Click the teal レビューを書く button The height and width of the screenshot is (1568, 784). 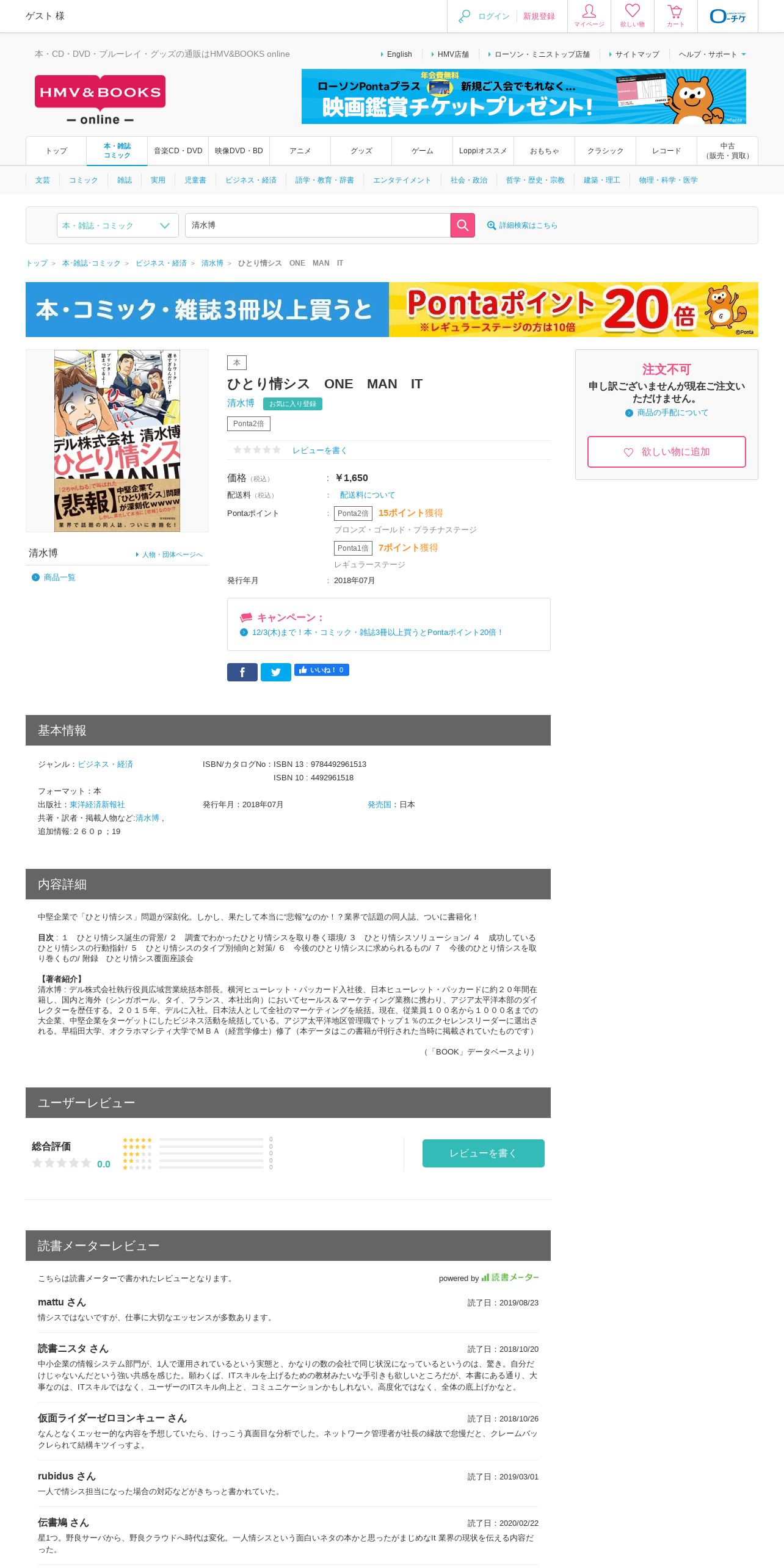pyautogui.click(x=484, y=1153)
